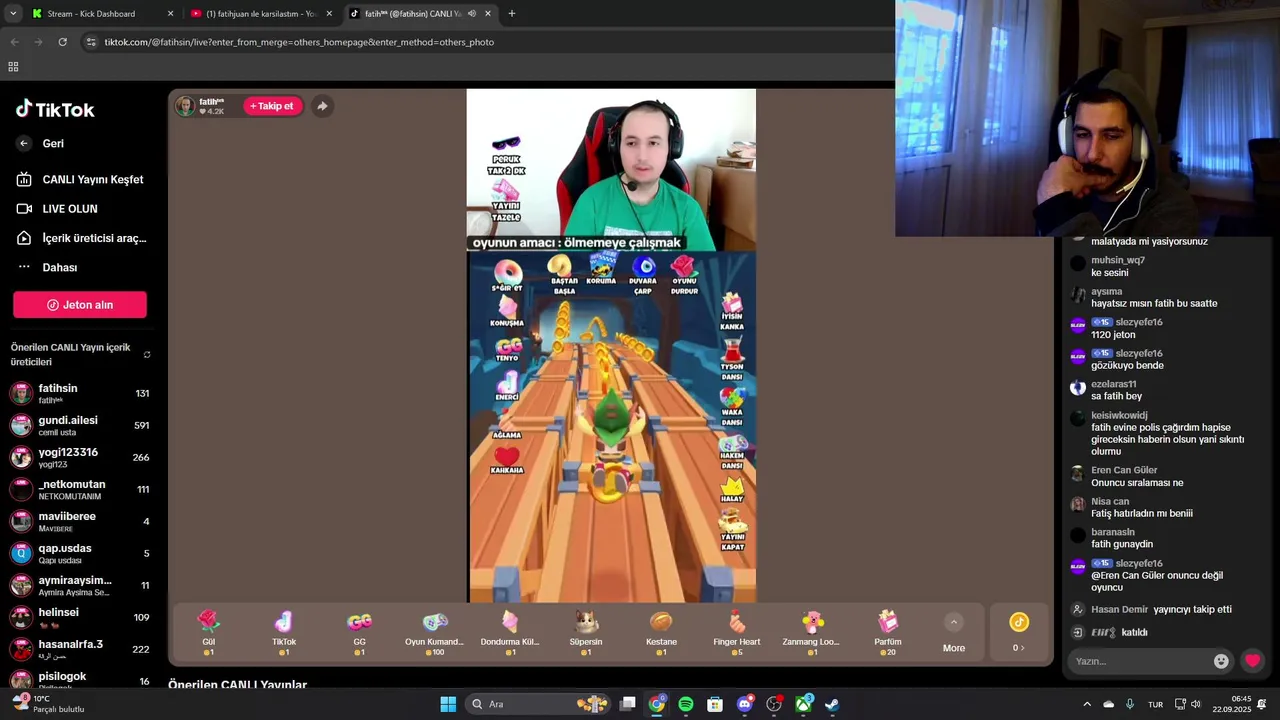1280x720 pixels.
Task: Send the Kestane gift
Action: pos(661,632)
